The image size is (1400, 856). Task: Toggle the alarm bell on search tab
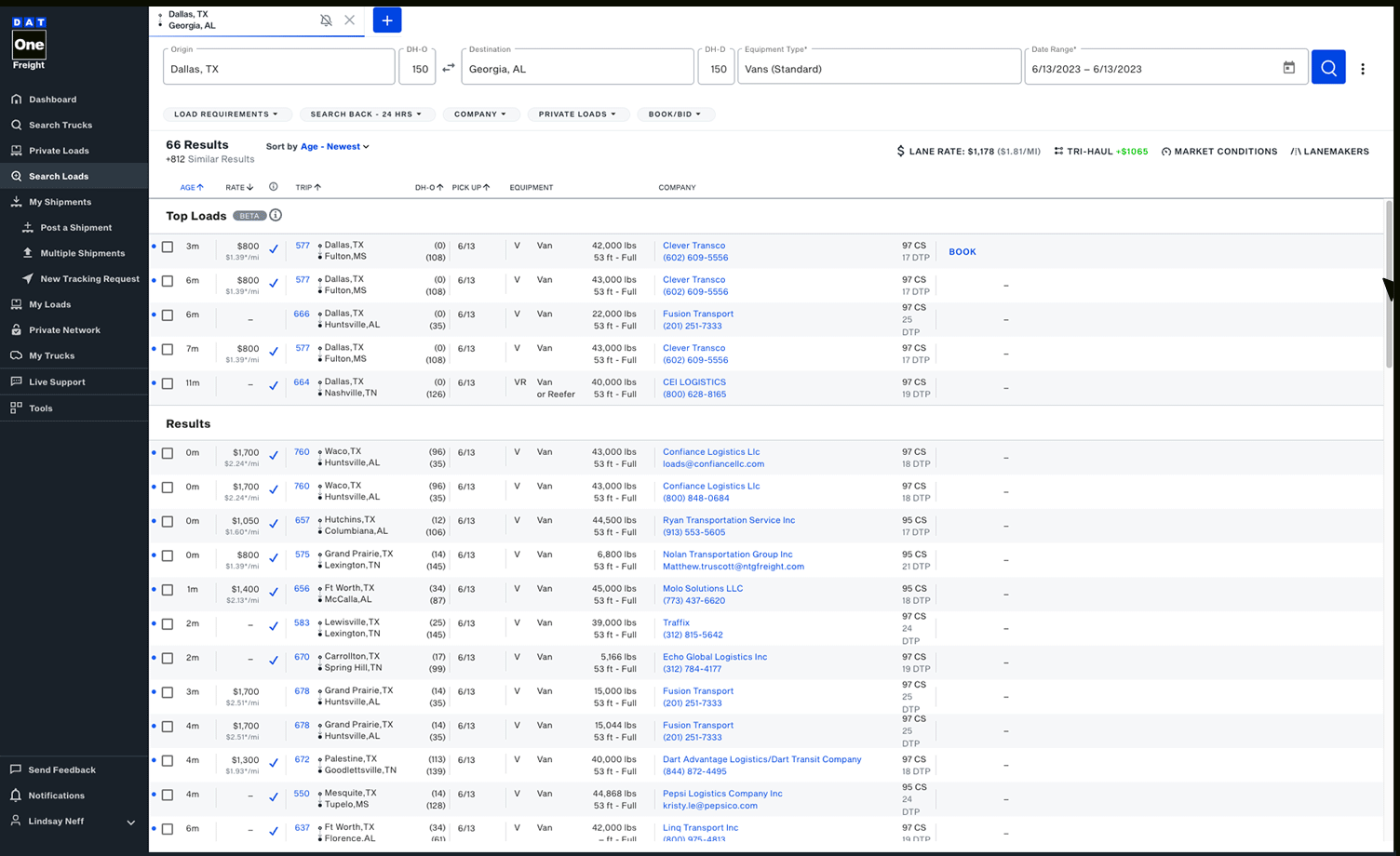pos(326,20)
